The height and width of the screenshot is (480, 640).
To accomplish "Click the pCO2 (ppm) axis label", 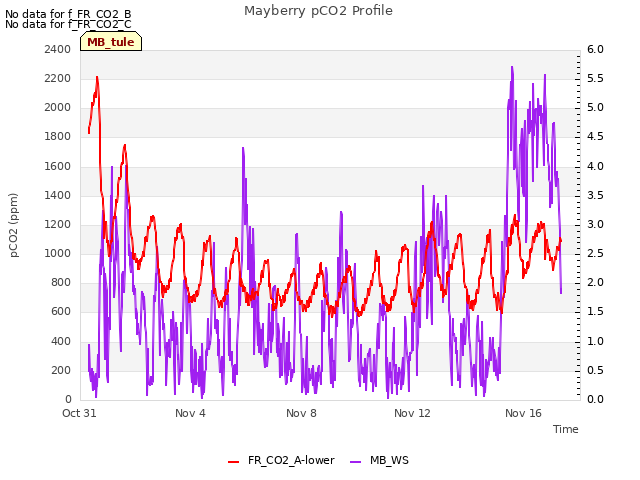I will [14, 225].
